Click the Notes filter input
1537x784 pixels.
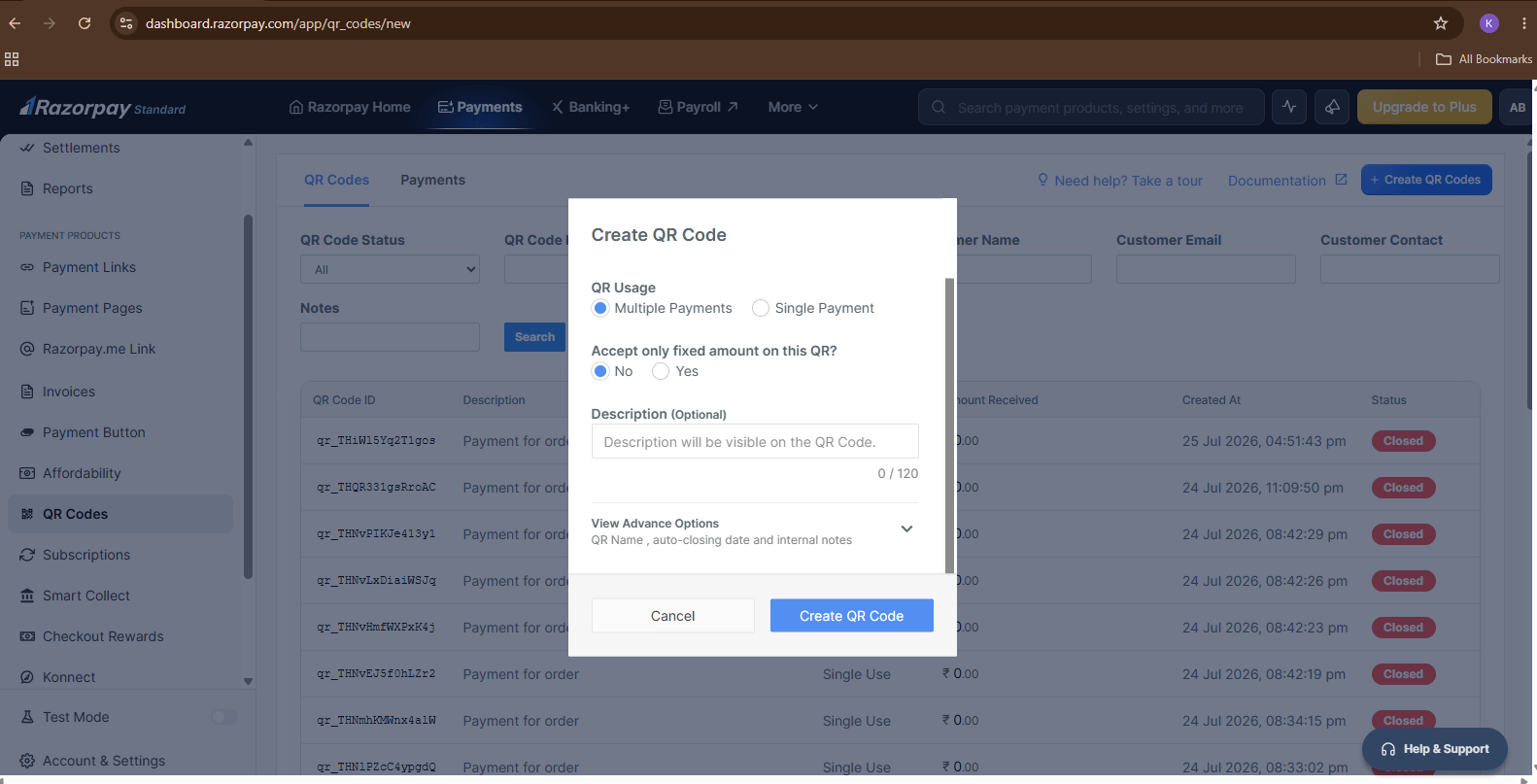click(390, 337)
